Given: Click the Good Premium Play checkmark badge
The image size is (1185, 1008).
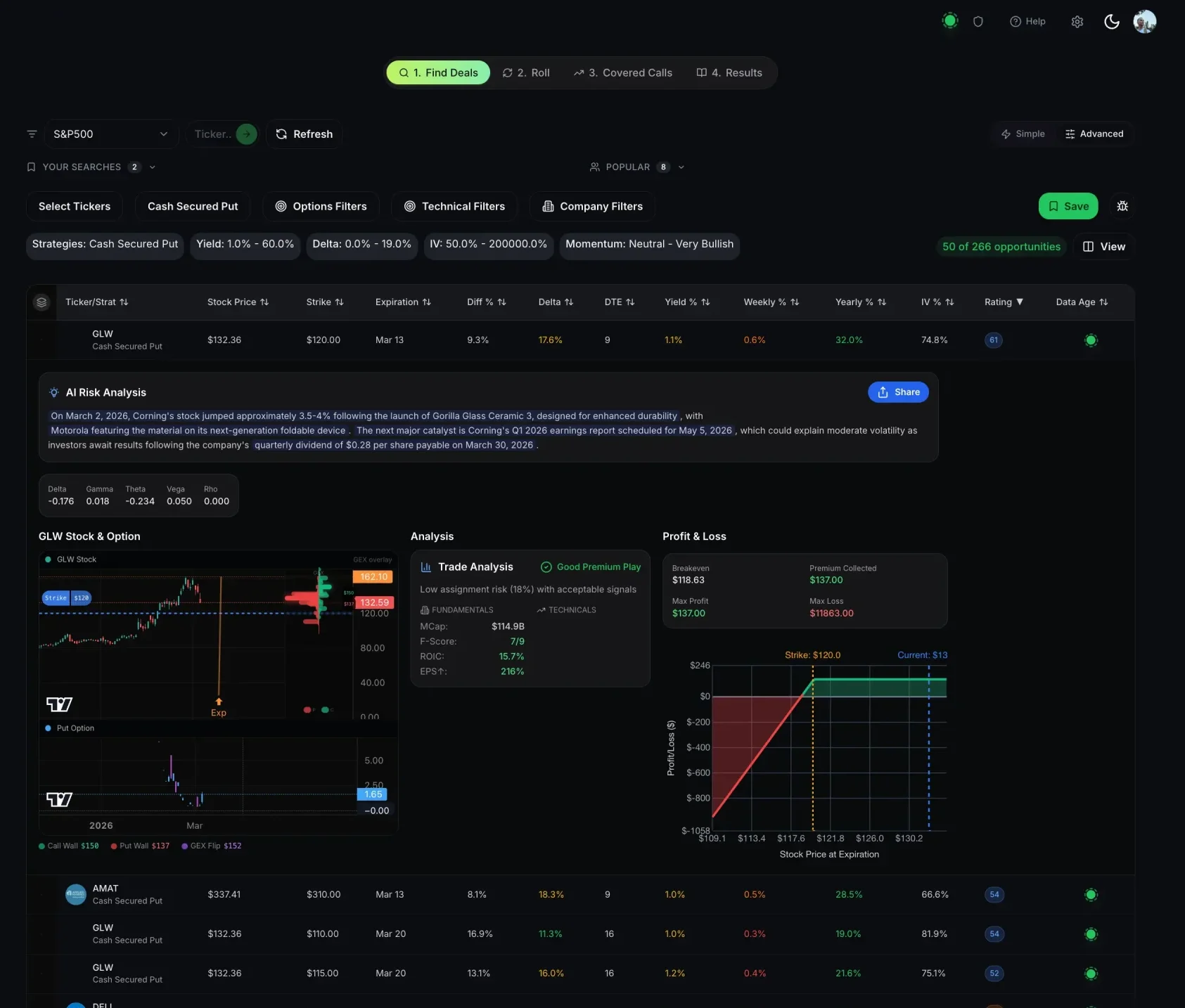Looking at the screenshot, I should pos(591,567).
